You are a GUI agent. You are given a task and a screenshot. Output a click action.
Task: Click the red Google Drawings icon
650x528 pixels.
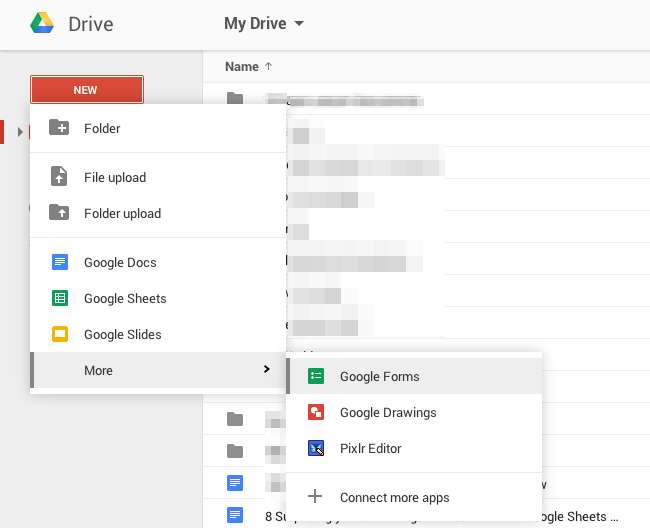point(315,412)
